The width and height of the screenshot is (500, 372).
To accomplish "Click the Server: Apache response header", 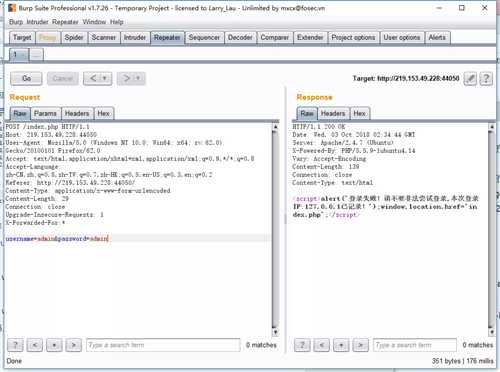I will pyautogui.click(x=343, y=143).
